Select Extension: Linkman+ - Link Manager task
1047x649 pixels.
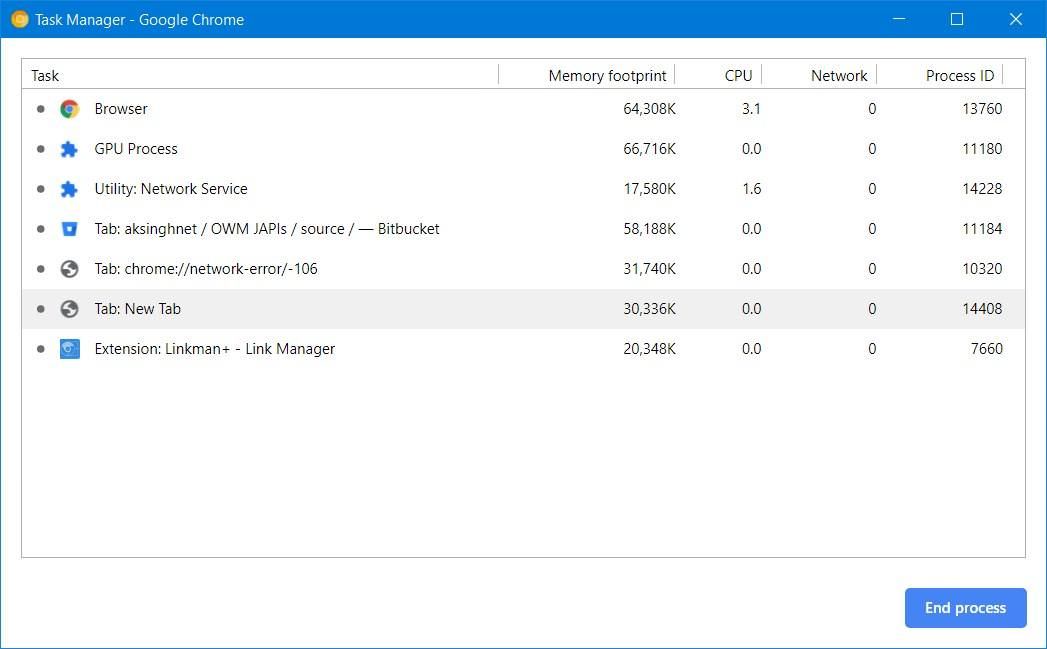tap(523, 349)
